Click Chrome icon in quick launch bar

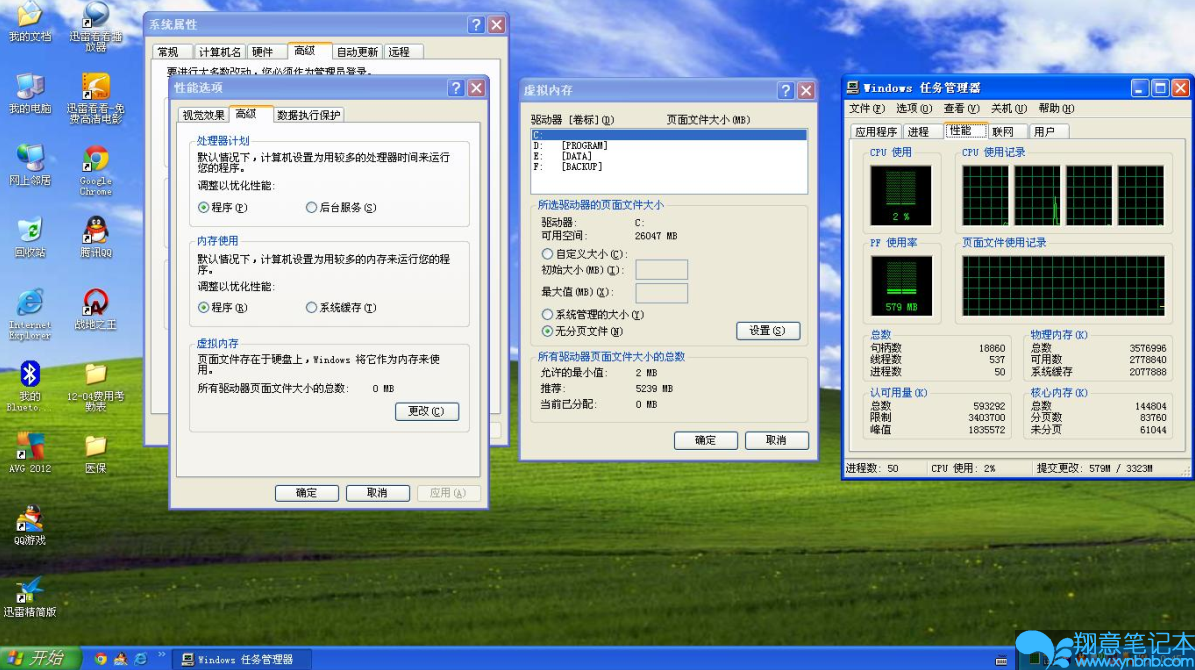pyautogui.click(x=101, y=659)
